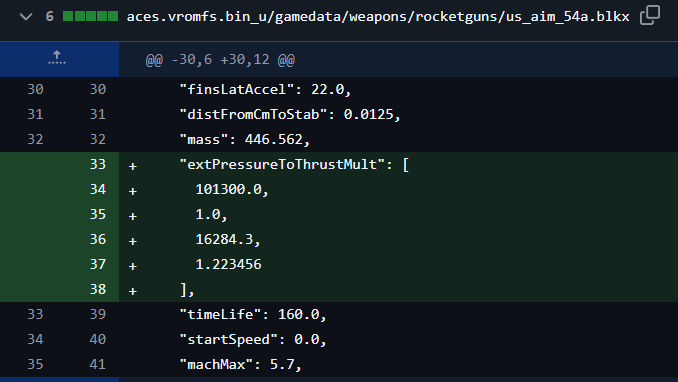Select old line number 31
This screenshot has height=382, width=678.
pos(35,115)
